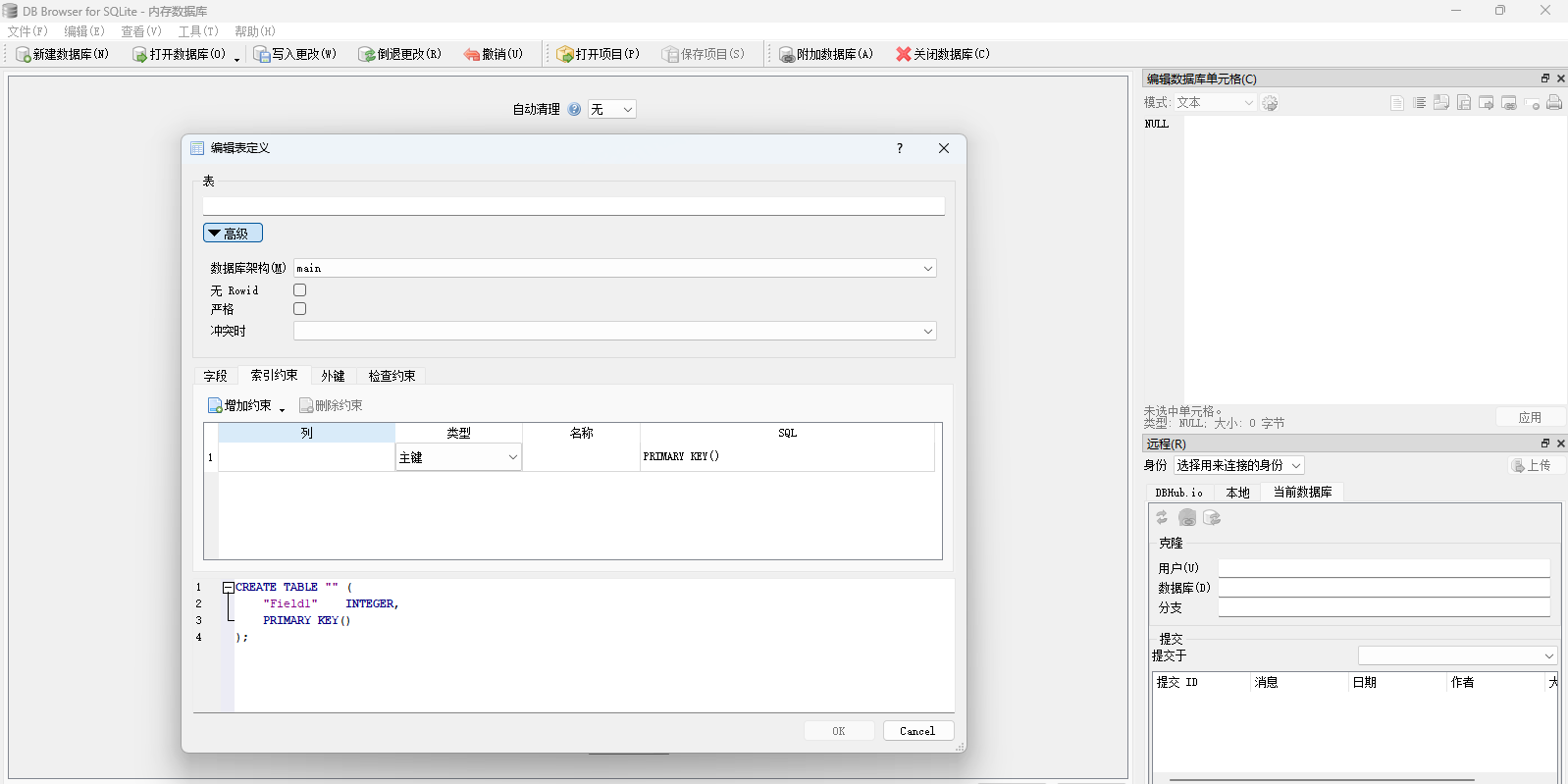The width and height of the screenshot is (1568, 784).
Task: Click the Open Database (打开数据库) toolbar icon
Action: pos(139,55)
